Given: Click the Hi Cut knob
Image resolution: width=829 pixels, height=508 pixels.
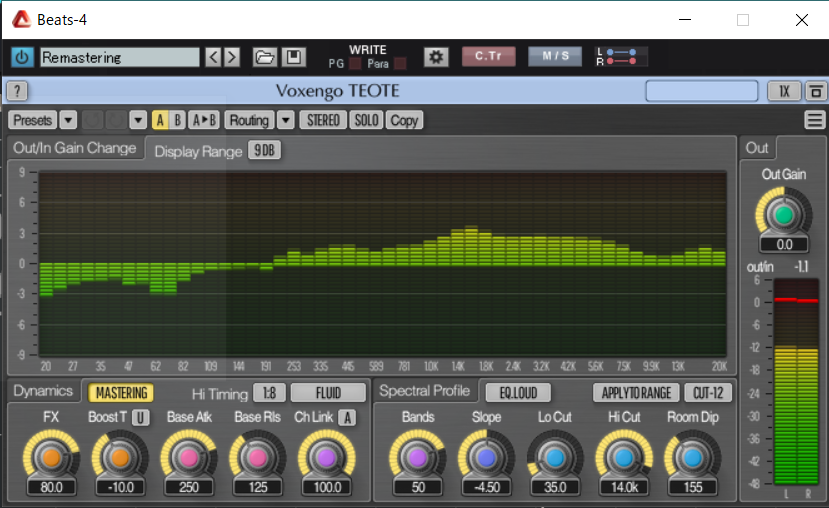Looking at the screenshot, I should (x=624, y=457).
